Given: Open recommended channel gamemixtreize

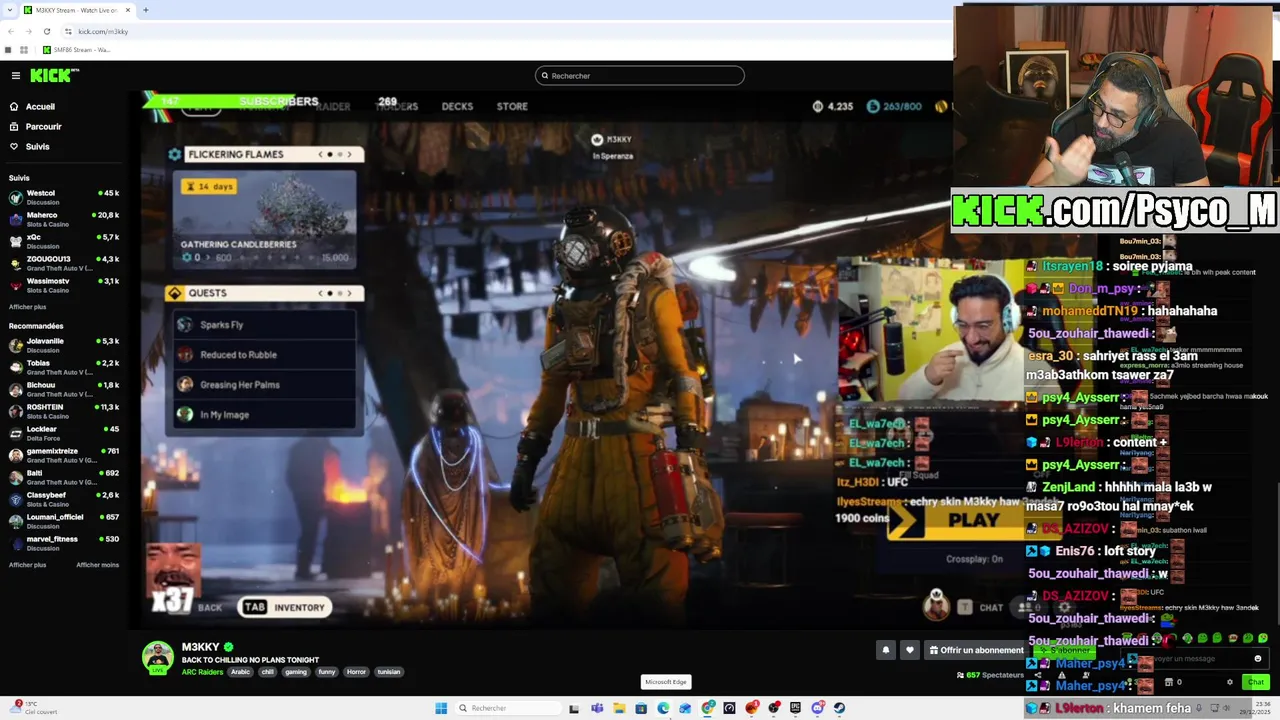Looking at the screenshot, I should pyautogui.click(x=64, y=454).
